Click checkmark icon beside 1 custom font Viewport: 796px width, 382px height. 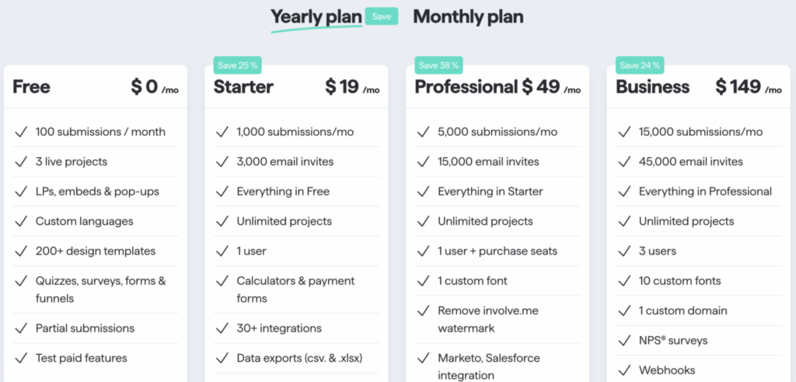pyautogui.click(x=423, y=281)
